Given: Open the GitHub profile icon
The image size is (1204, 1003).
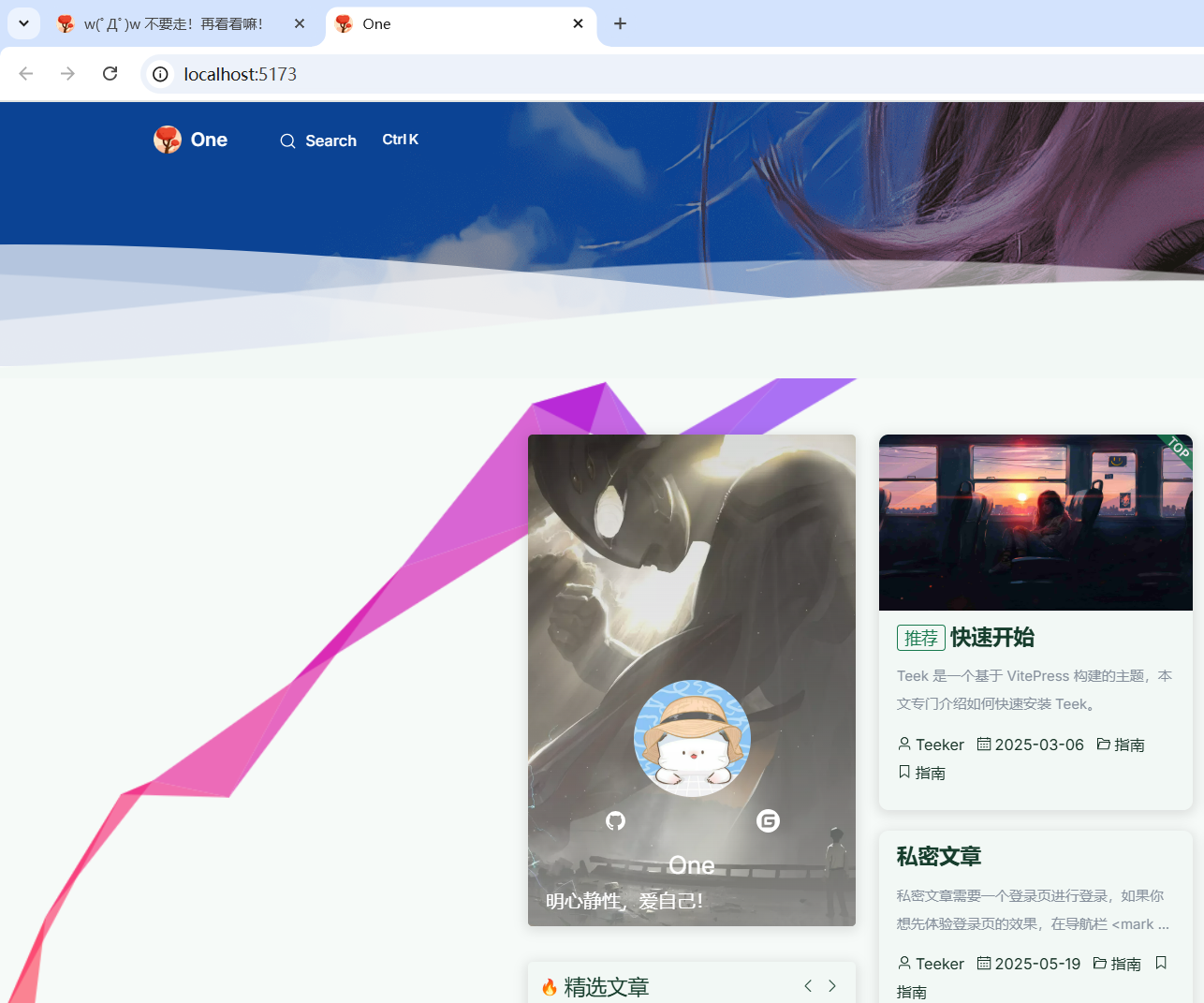Looking at the screenshot, I should coord(615,821).
